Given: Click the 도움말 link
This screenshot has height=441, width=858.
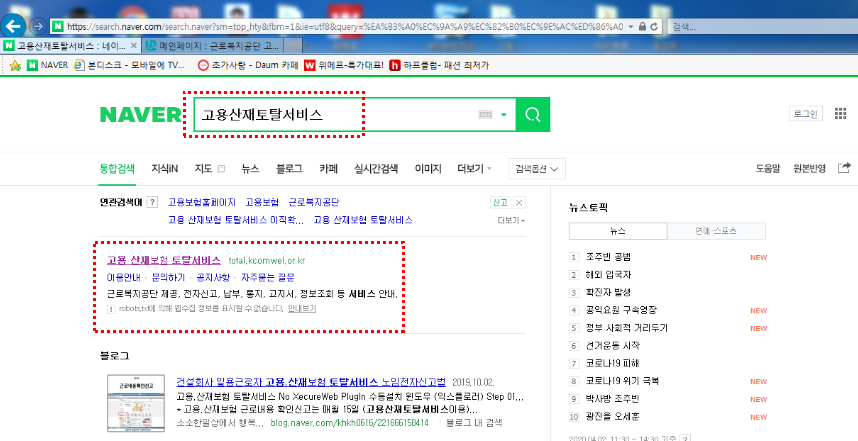Looking at the screenshot, I should click(x=768, y=169).
